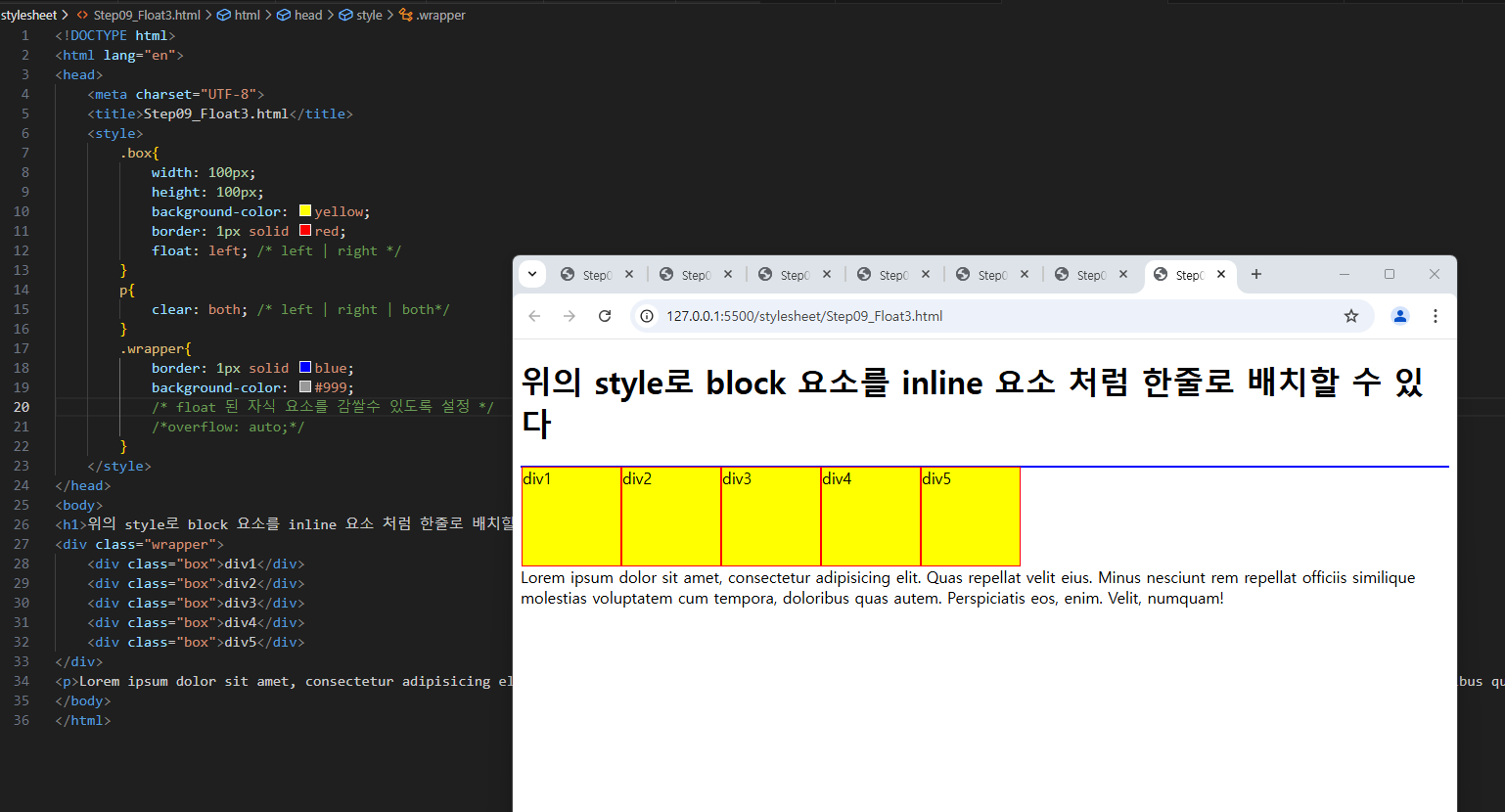Close the leftmost Chrome tab
Image resolution: width=1505 pixels, height=812 pixels.
pyautogui.click(x=629, y=275)
